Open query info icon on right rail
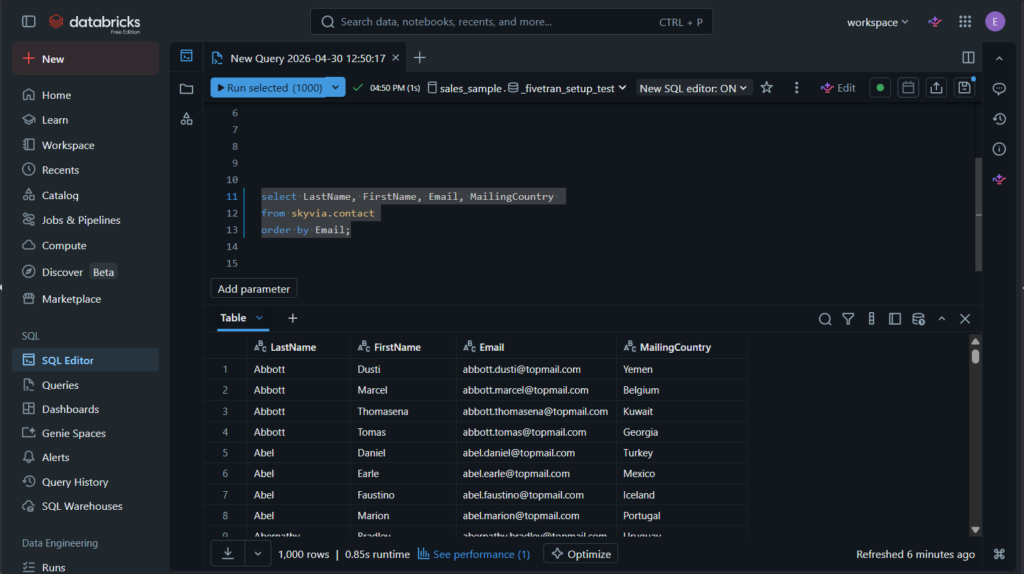Viewport: 1024px width, 574px height. [999, 149]
